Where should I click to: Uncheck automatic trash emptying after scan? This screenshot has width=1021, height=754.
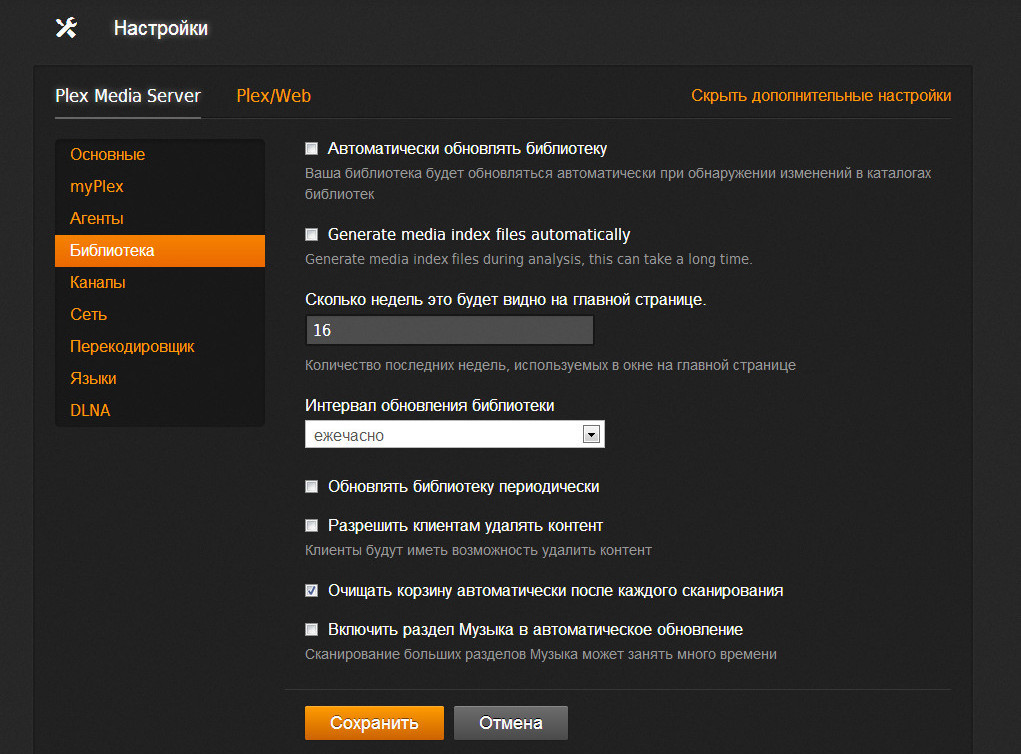pos(311,591)
